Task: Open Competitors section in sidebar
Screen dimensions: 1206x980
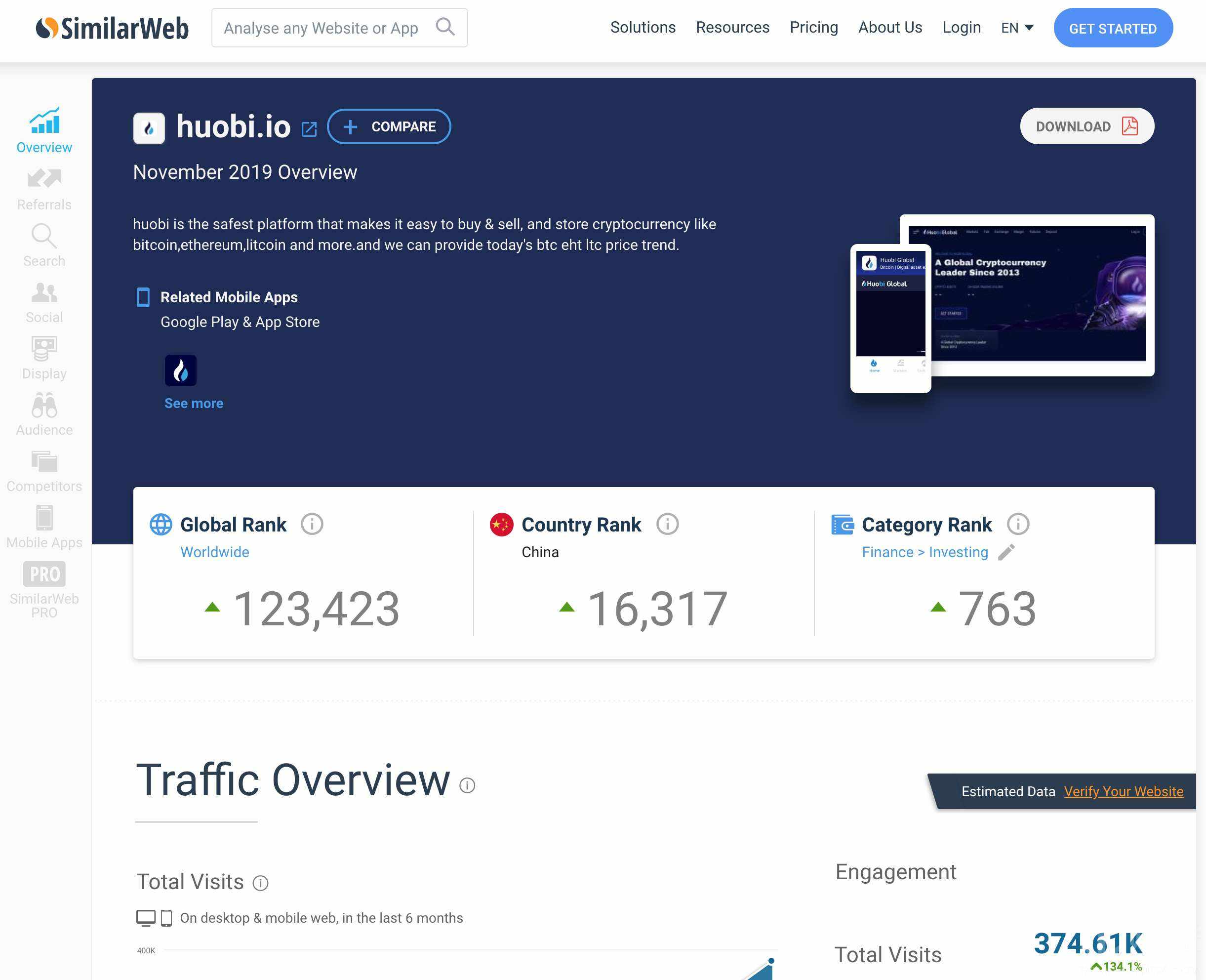Action: (x=44, y=471)
